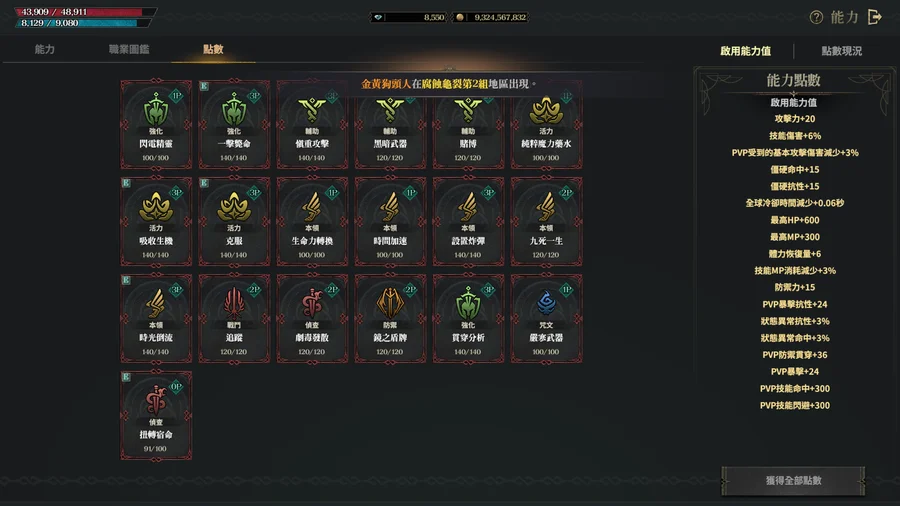Screen dimensions: 900x506
Task: Open the 賭博 winged support card
Action: (x=468, y=124)
